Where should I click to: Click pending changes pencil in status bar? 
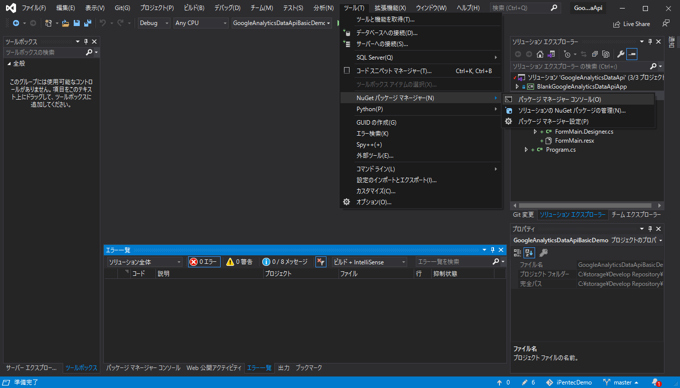[524, 382]
